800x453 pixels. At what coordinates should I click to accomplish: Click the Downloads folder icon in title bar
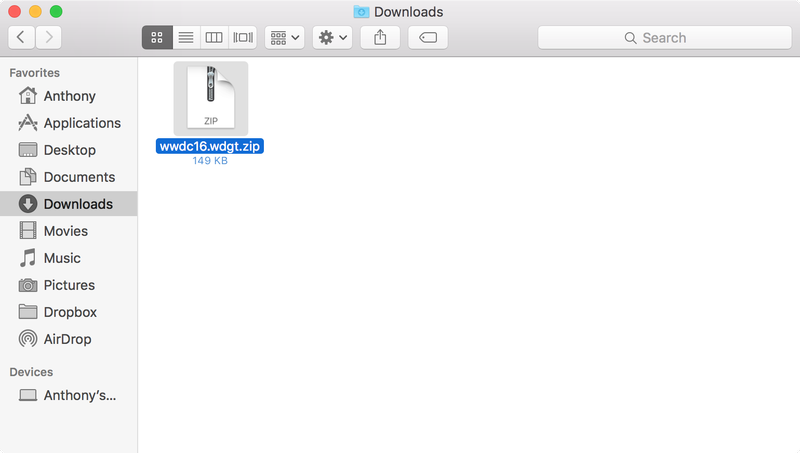(361, 12)
